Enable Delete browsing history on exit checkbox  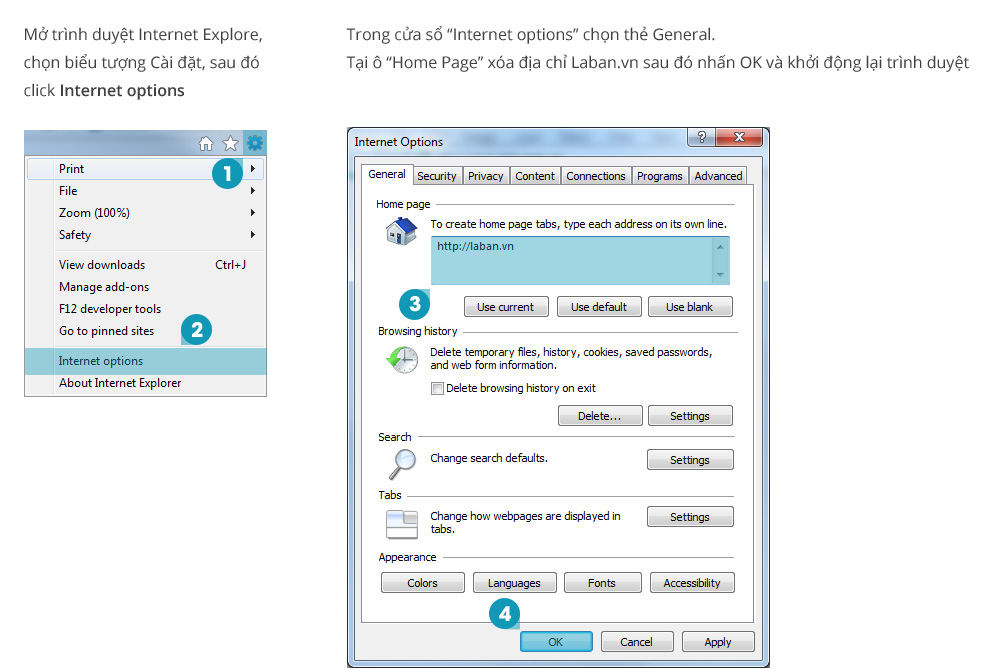pyautogui.click(x=437, y=388)
